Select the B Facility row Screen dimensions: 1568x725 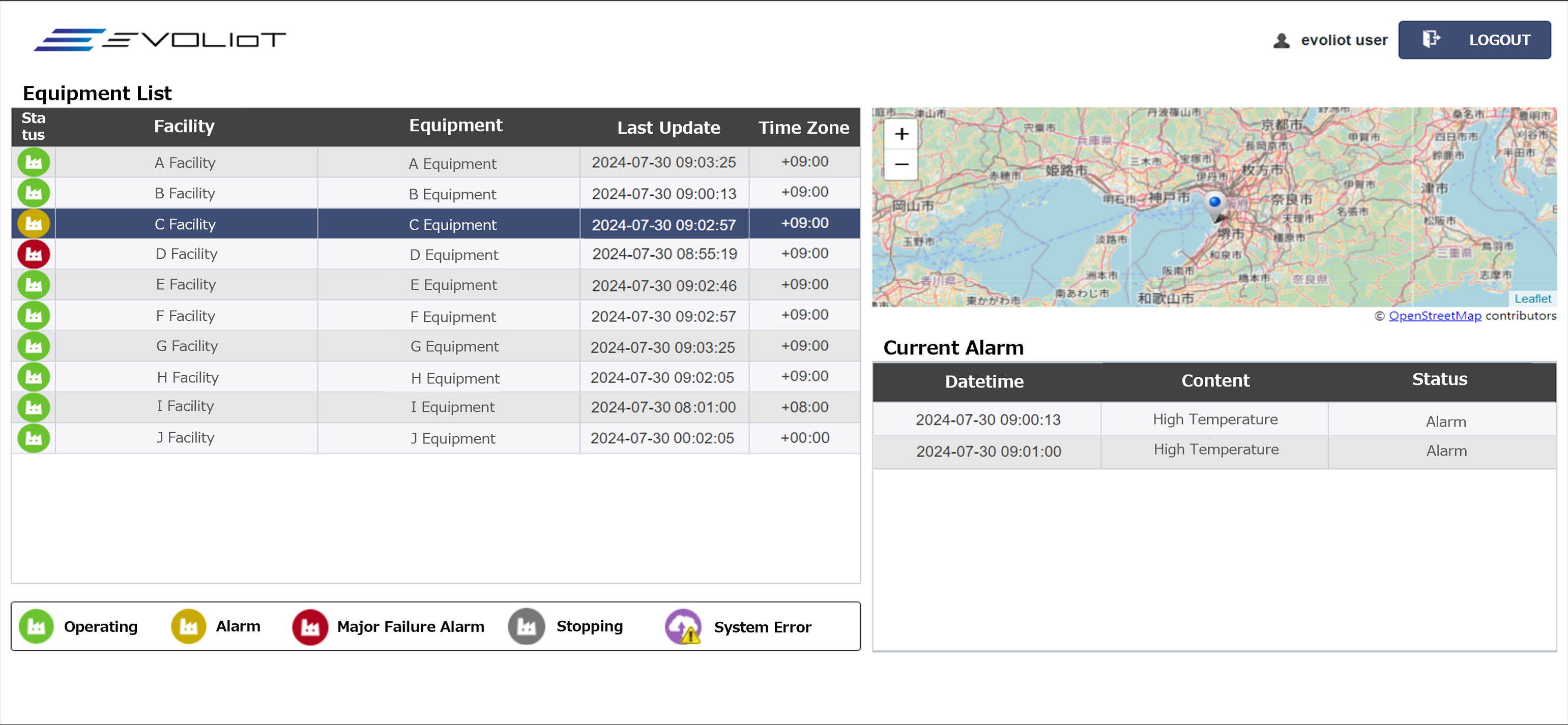click(185, 193)
